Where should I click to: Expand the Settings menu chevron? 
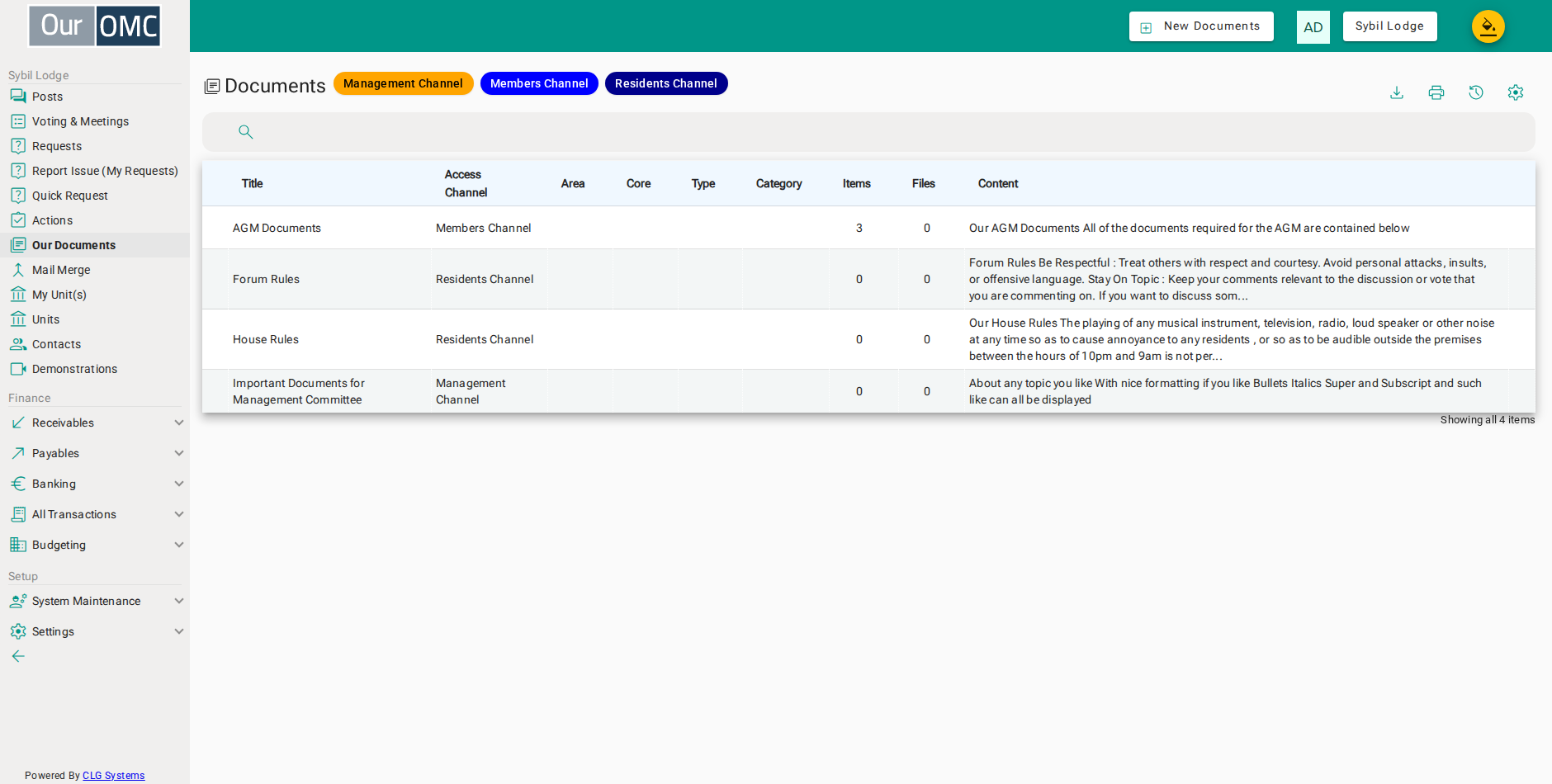(179, 631)
